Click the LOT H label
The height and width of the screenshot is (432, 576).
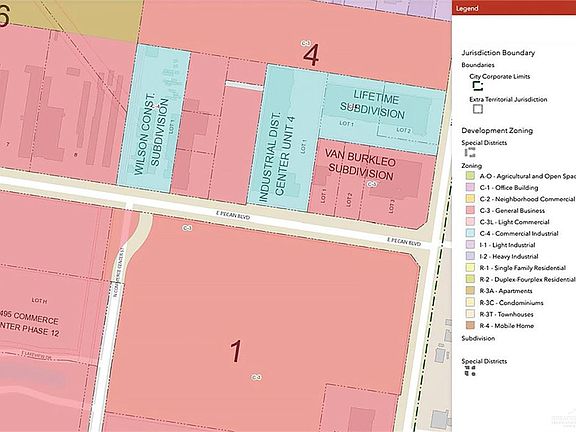(39, 300)
